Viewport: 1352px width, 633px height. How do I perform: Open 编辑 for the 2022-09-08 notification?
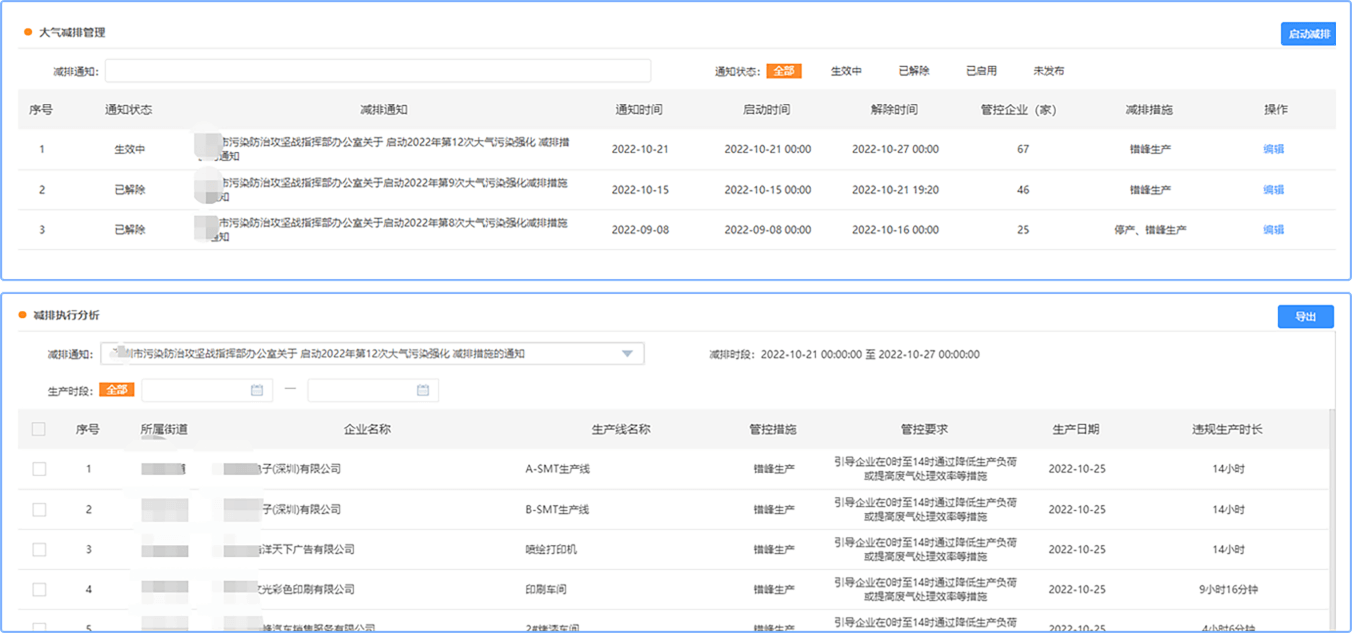1273,230
